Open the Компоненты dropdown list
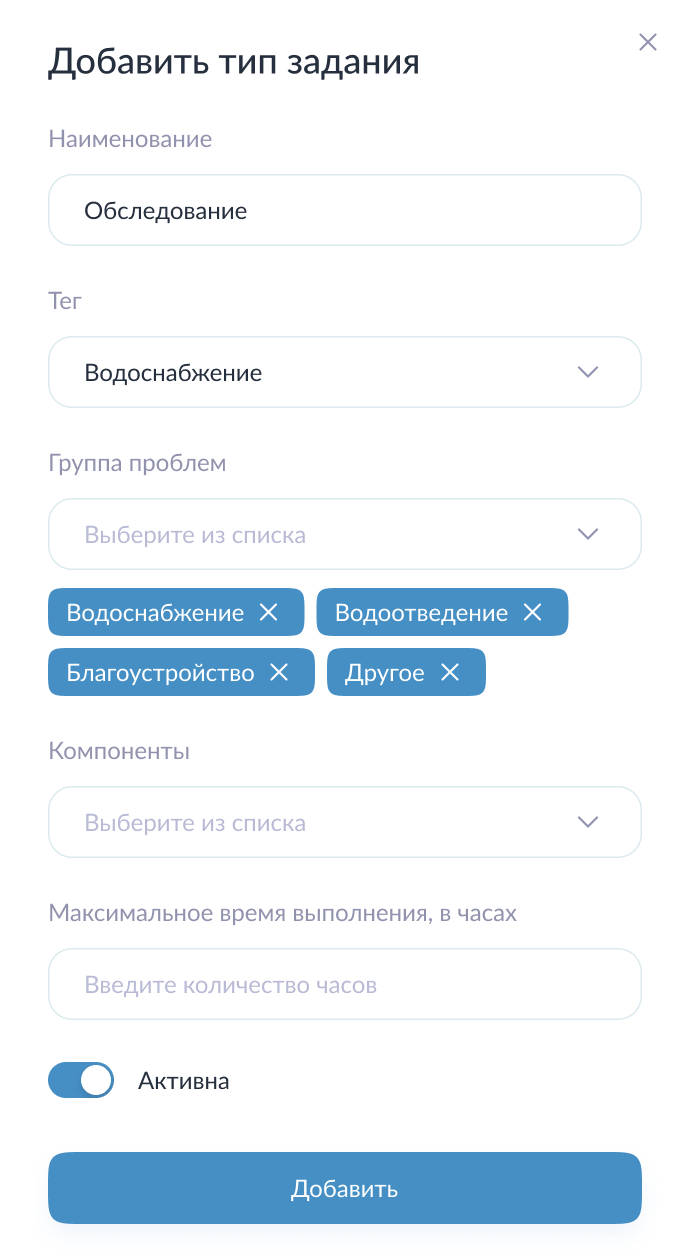This screenshot has height=1260, width=690. pyautogui.click(x=345, y=821)
